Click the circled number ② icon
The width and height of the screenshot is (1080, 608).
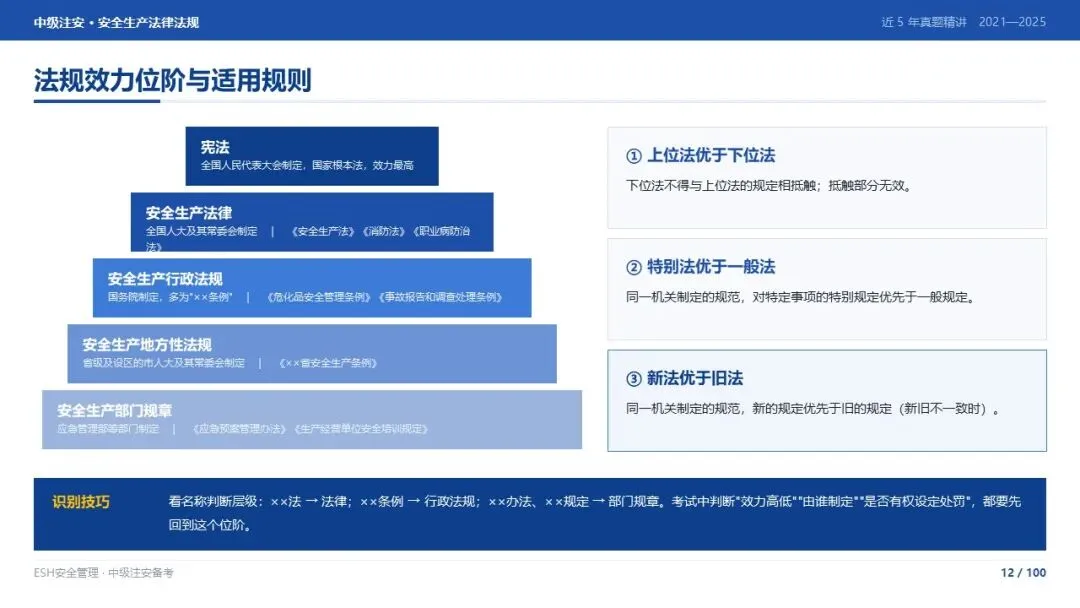(x=634, y=268)
